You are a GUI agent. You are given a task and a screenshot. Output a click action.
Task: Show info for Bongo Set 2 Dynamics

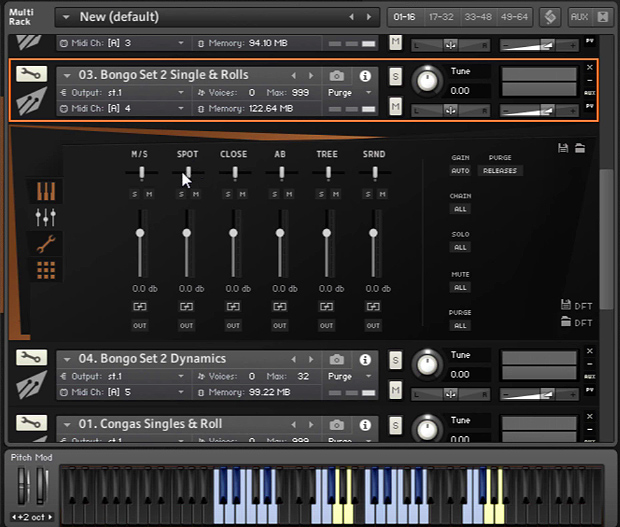point(365,359)
